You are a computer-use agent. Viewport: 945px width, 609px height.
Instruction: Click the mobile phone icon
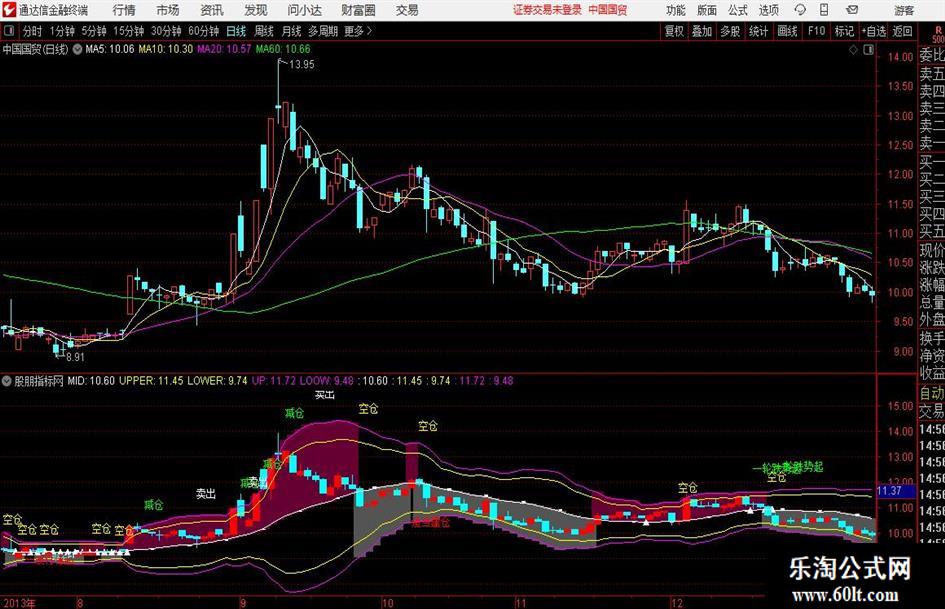click(824, 10)
